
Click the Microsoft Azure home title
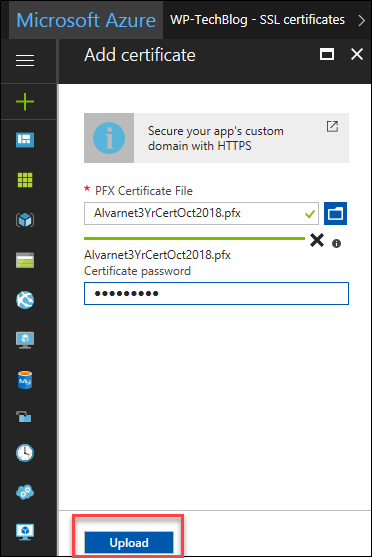(x=86, y=20)
